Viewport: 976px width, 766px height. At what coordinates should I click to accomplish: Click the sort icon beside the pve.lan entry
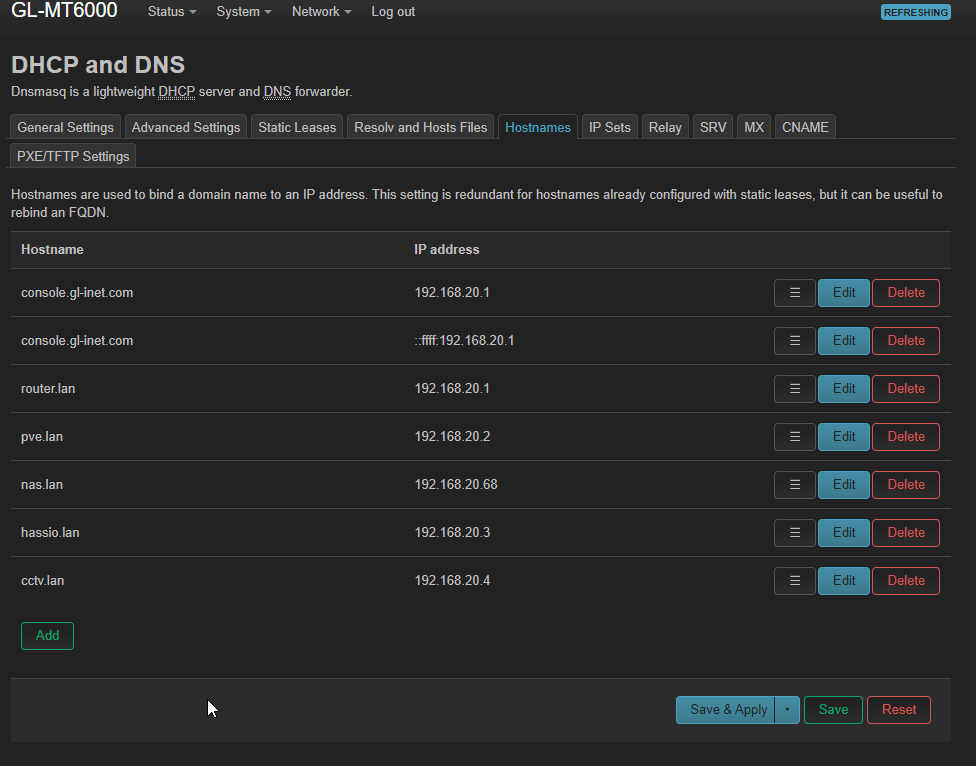tap(794, 437)
